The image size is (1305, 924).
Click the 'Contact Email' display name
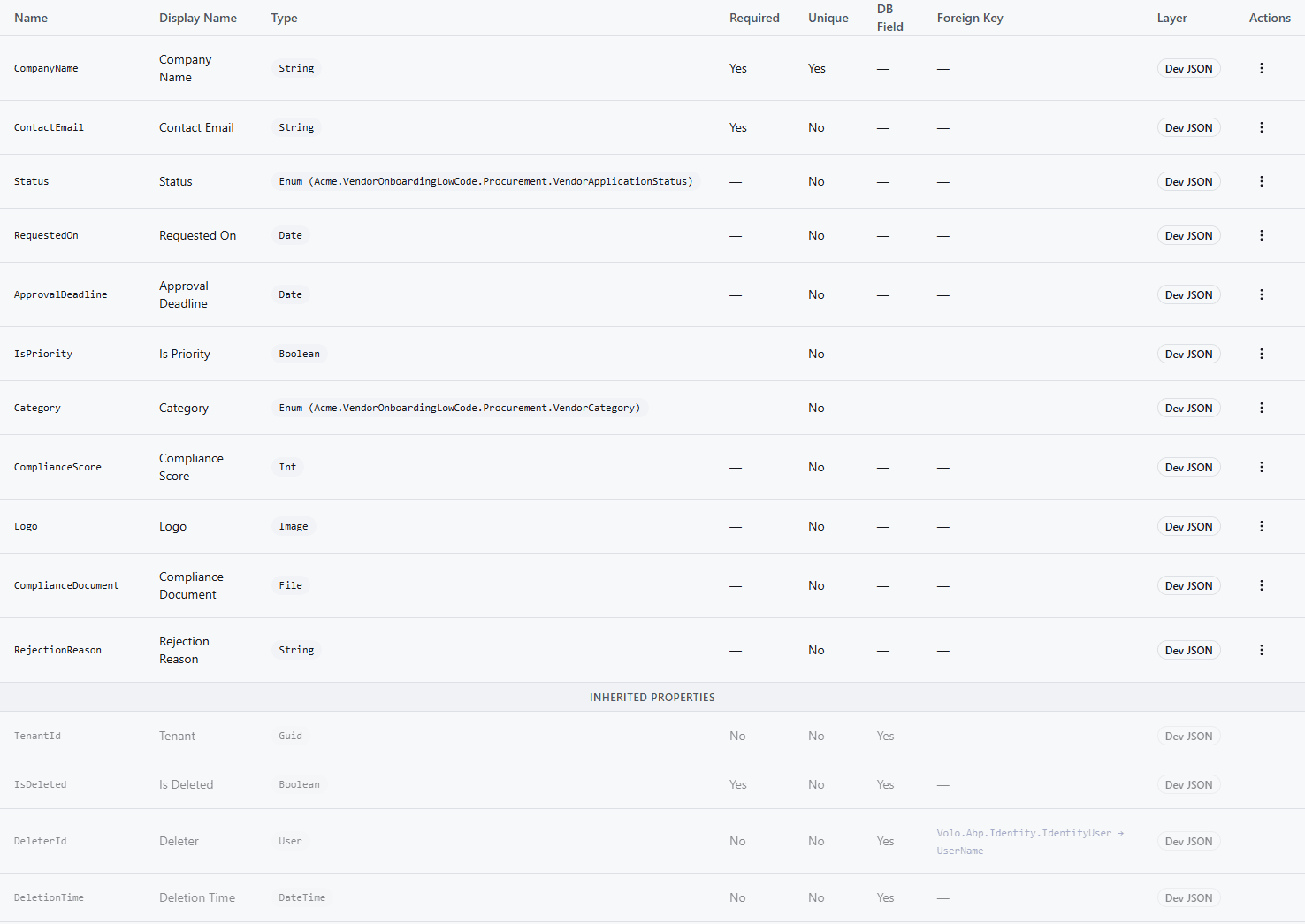[196, 127]
